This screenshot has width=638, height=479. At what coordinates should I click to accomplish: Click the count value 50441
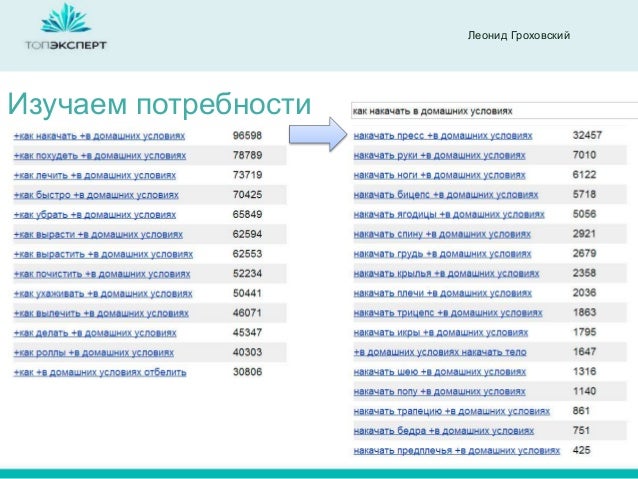click(x=247, y=293)
